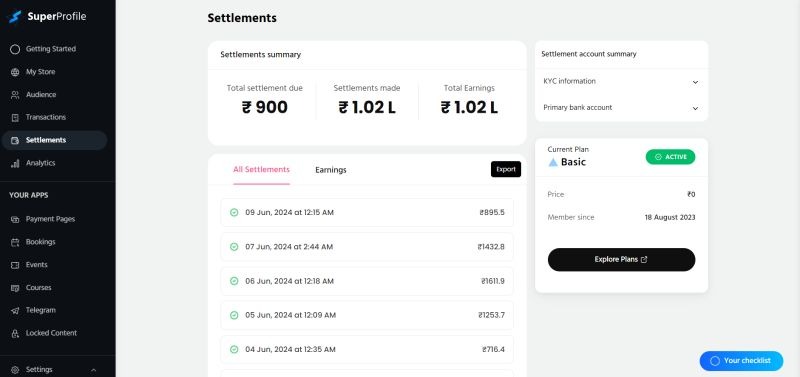Viewport: 800px width, 377px height.
Task: Expand the Settings chevron in sidebar
Action: point(93,370)
